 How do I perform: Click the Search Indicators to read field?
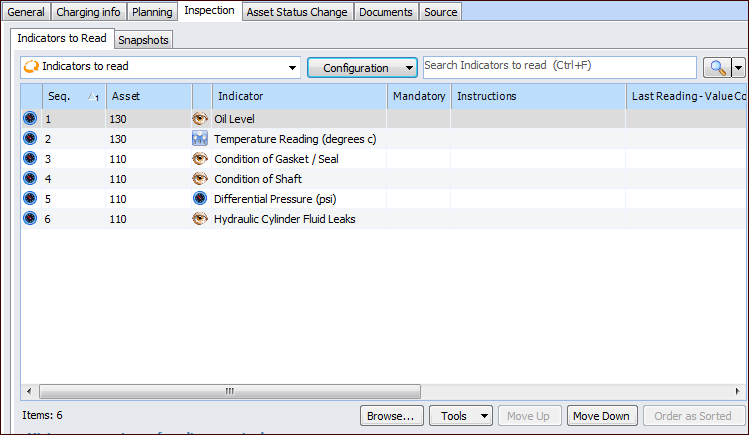[x=559, y=67]
